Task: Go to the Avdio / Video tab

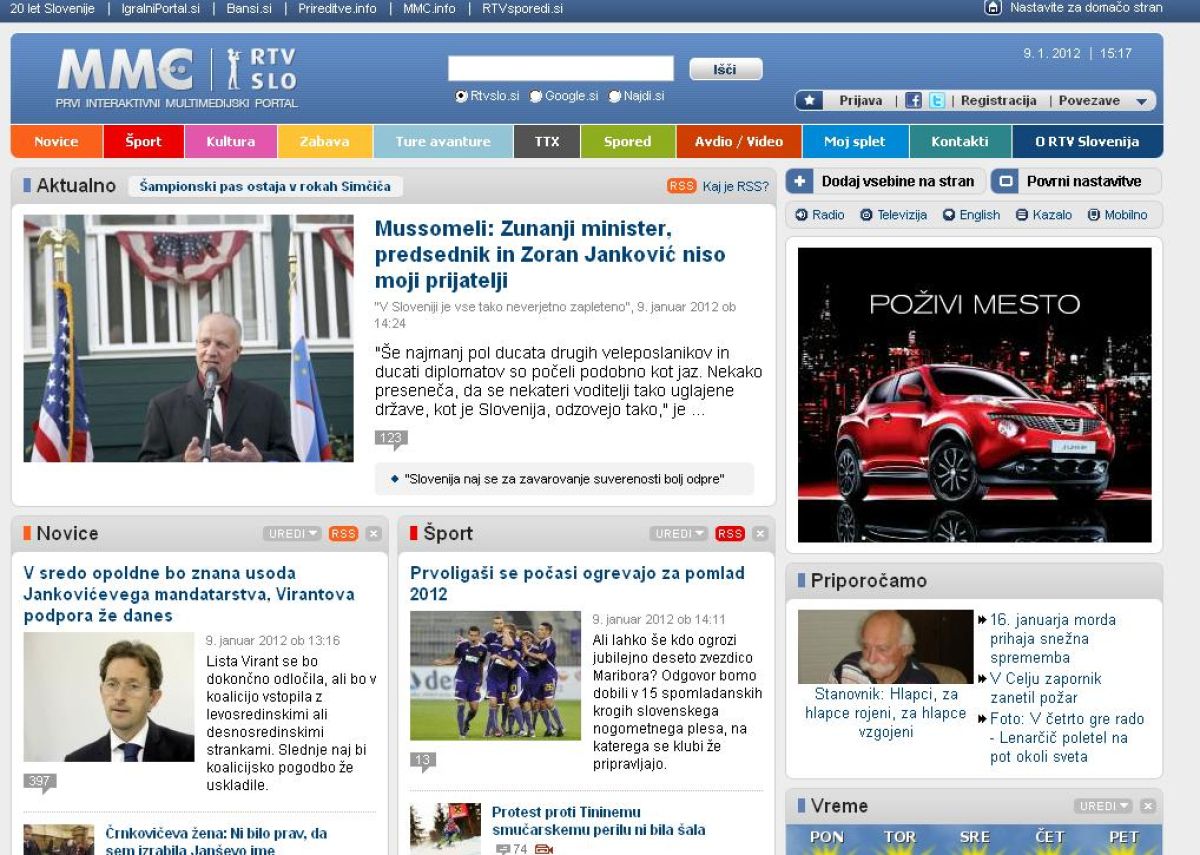Action: click(738, 142)
